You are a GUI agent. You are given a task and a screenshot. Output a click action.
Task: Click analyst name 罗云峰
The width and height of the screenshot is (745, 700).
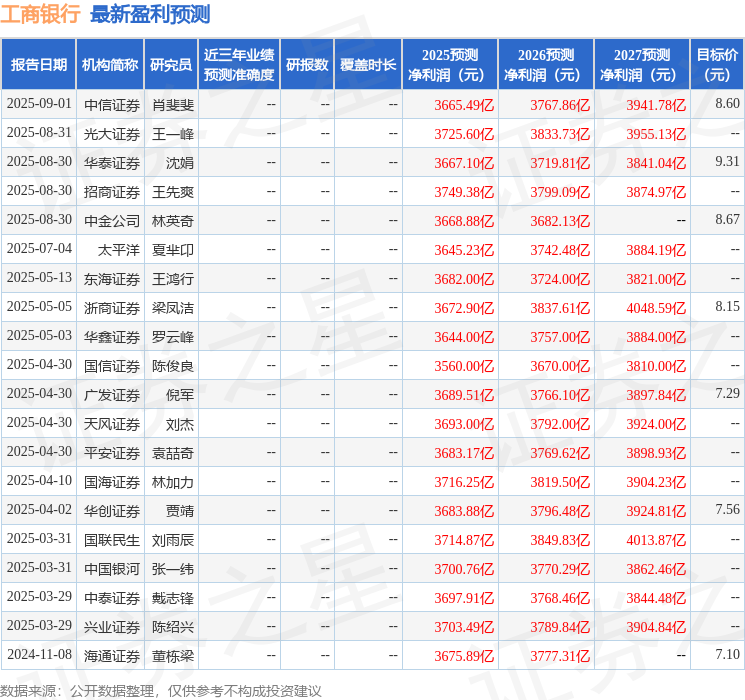[173, 337]
